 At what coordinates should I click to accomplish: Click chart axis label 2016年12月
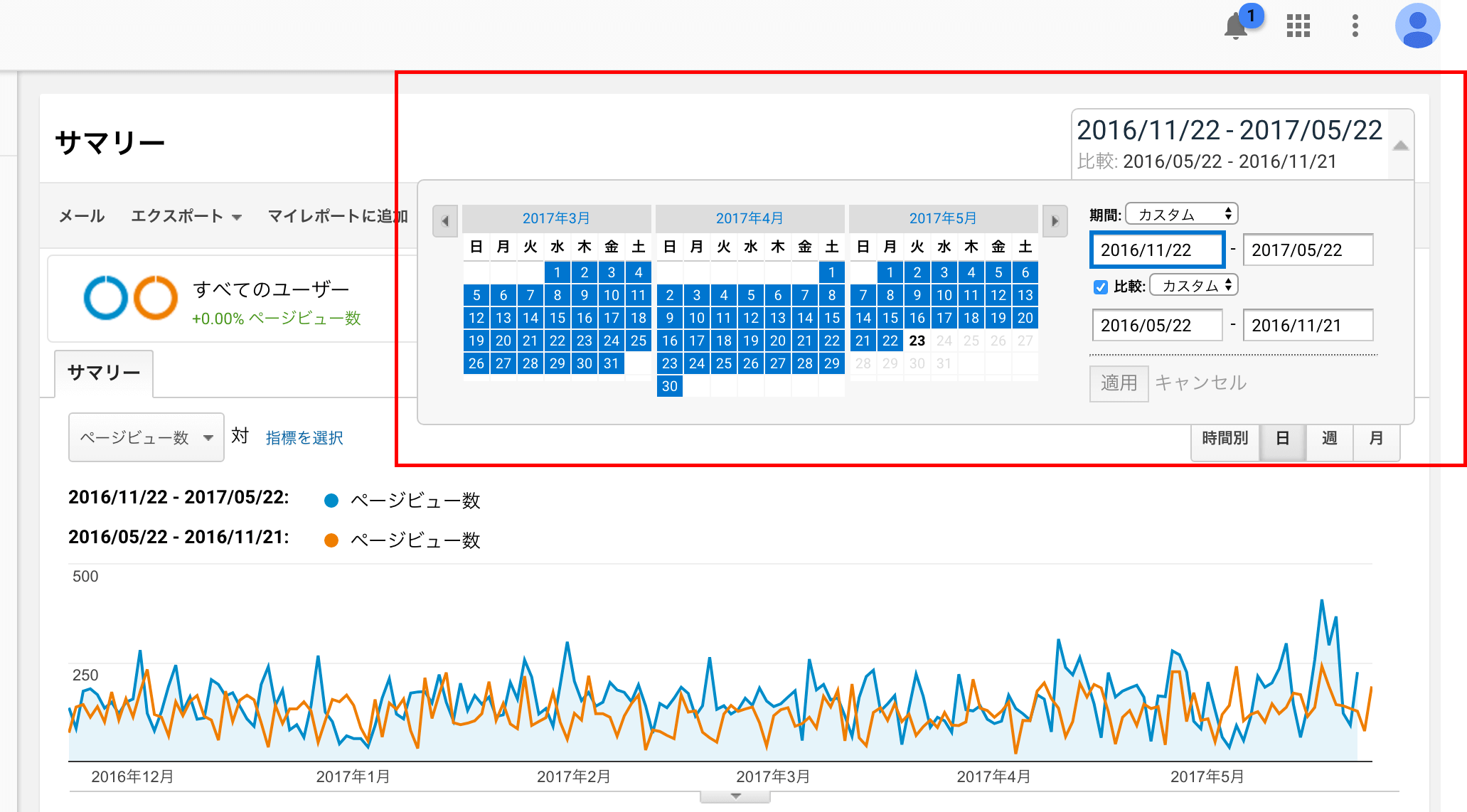(132, 776)
